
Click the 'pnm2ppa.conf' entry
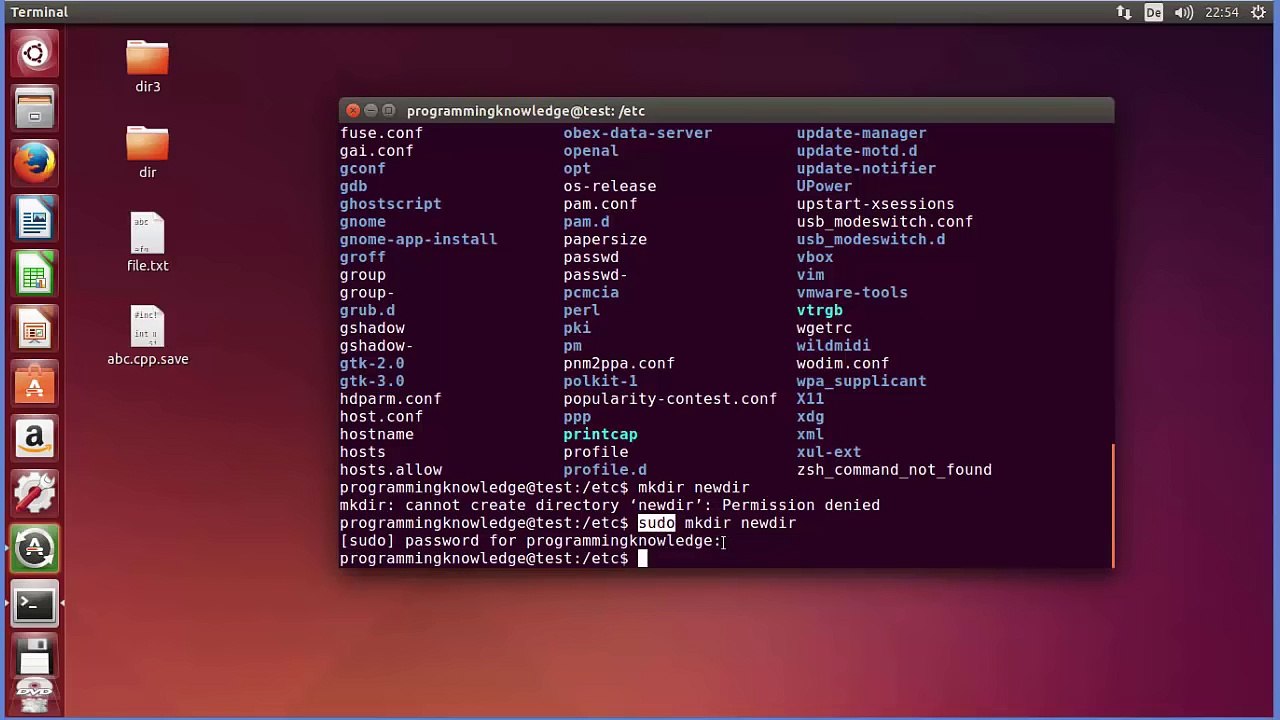point(618,363)
